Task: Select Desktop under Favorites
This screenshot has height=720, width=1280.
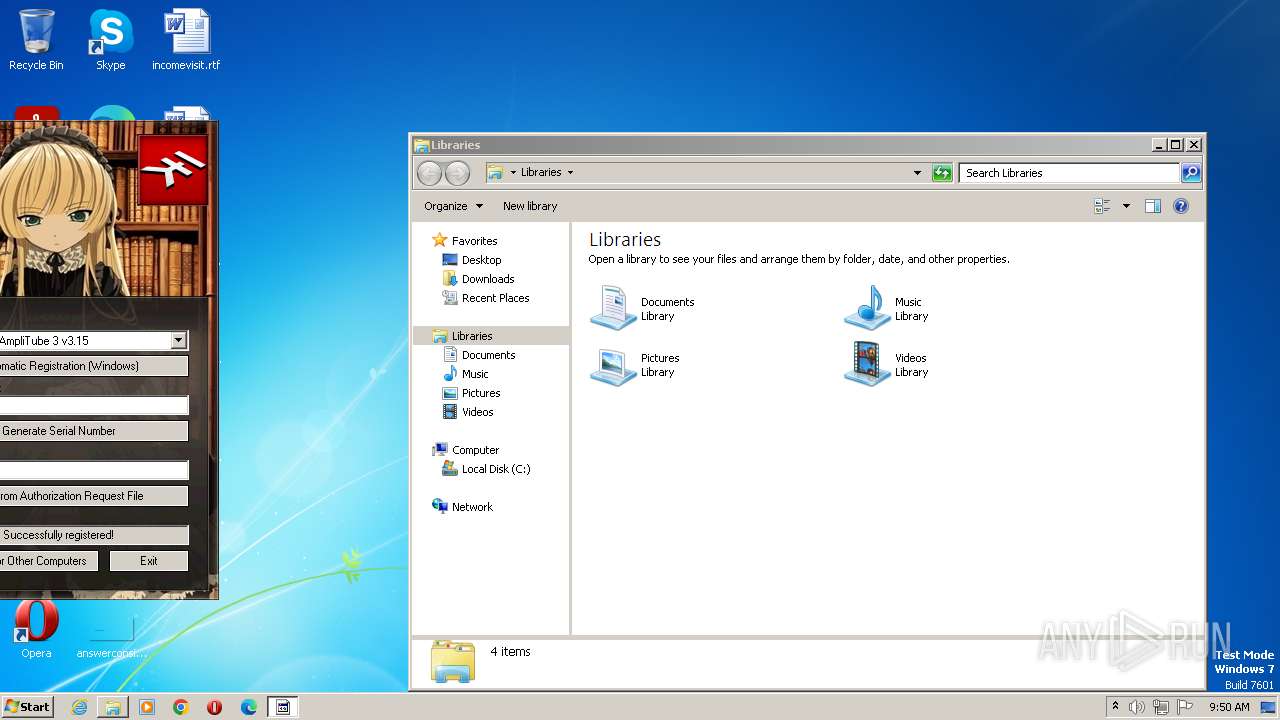Action: (481, 260)
